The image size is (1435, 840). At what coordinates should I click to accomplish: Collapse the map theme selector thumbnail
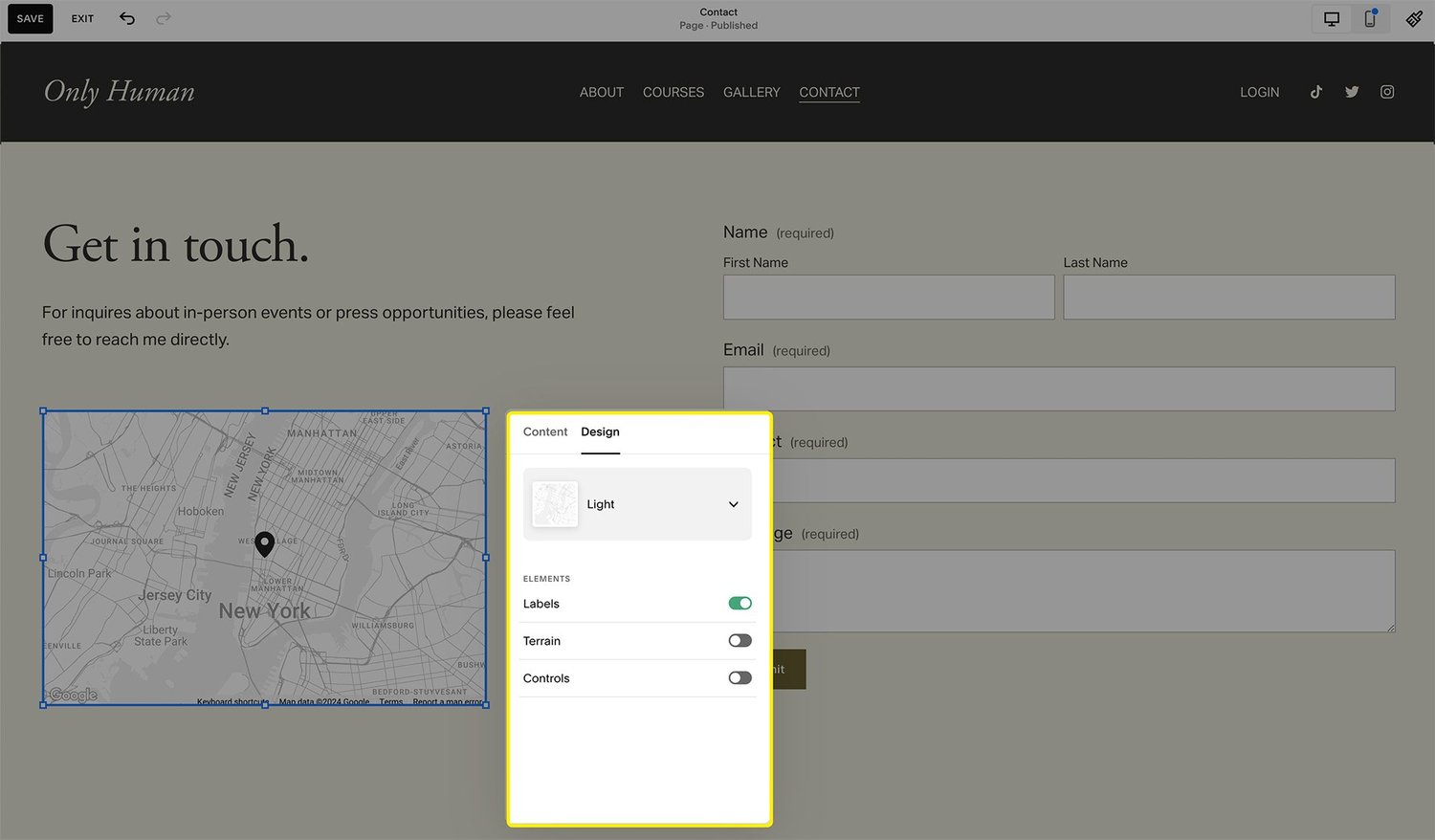click(555, 504)
